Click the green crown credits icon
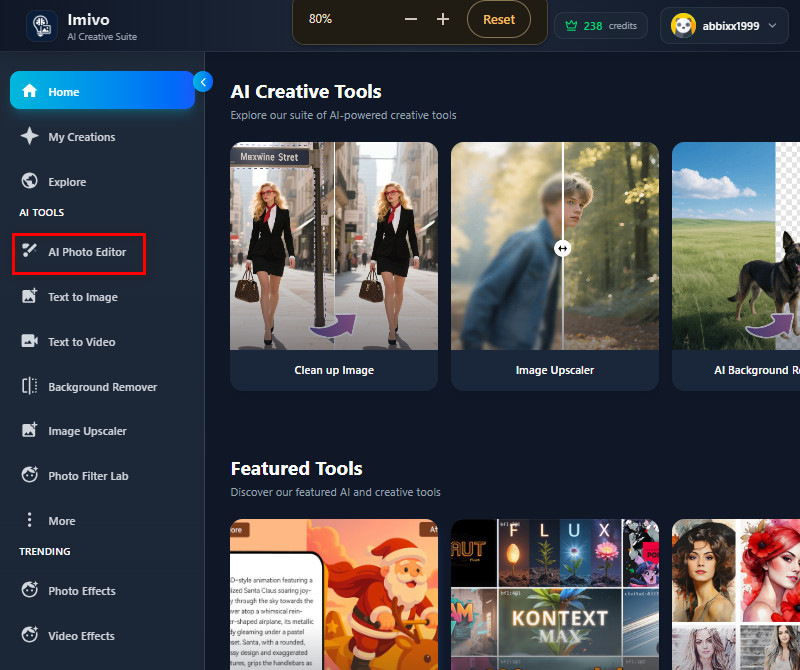This screenshot has width=800, height=670. click(x=571, y=26)
